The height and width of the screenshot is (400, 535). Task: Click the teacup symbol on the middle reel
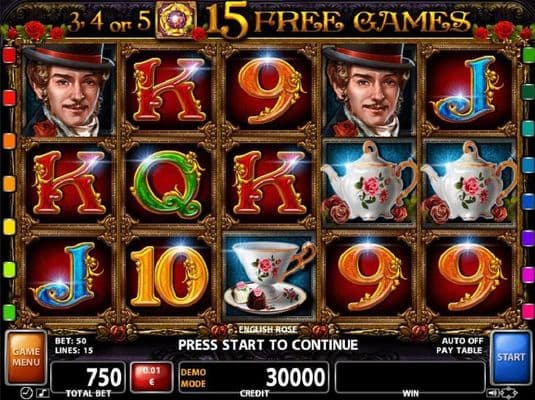[269, 275]
